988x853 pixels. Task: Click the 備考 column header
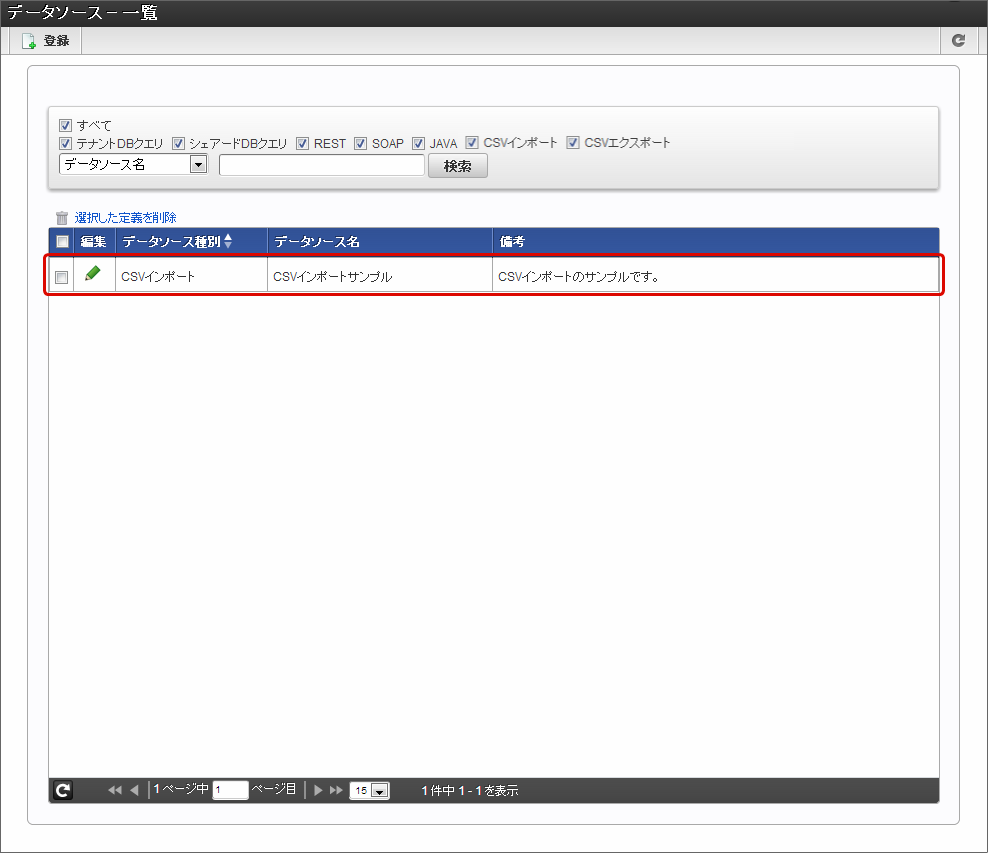(715, 241)
